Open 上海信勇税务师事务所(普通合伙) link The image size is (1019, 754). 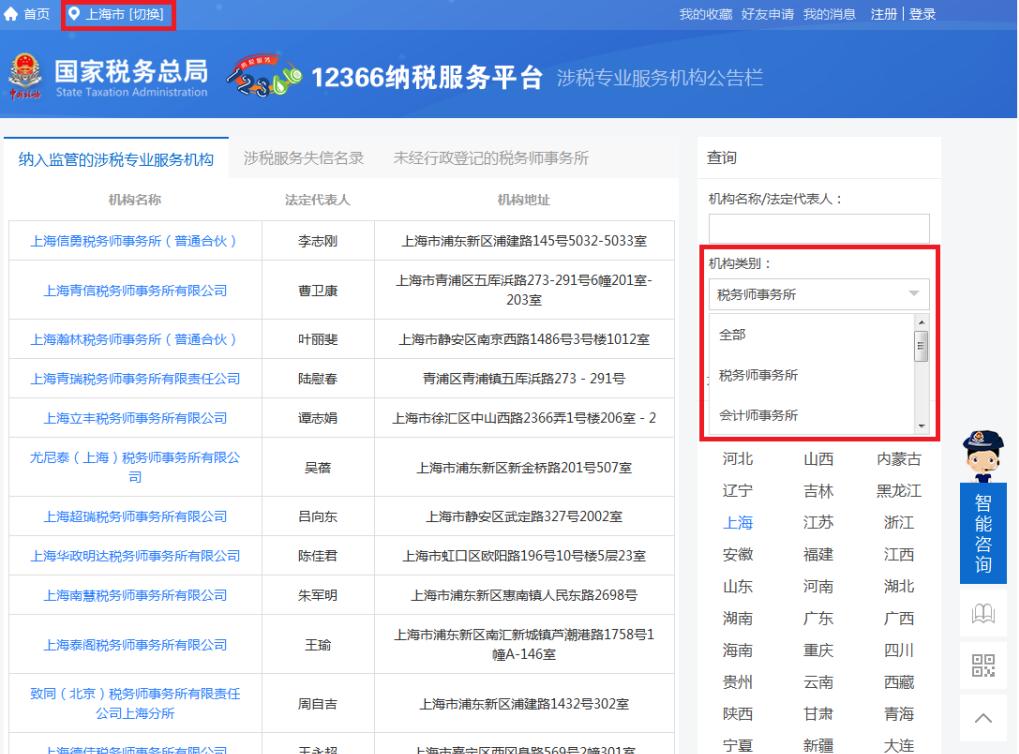click(133, 240)
